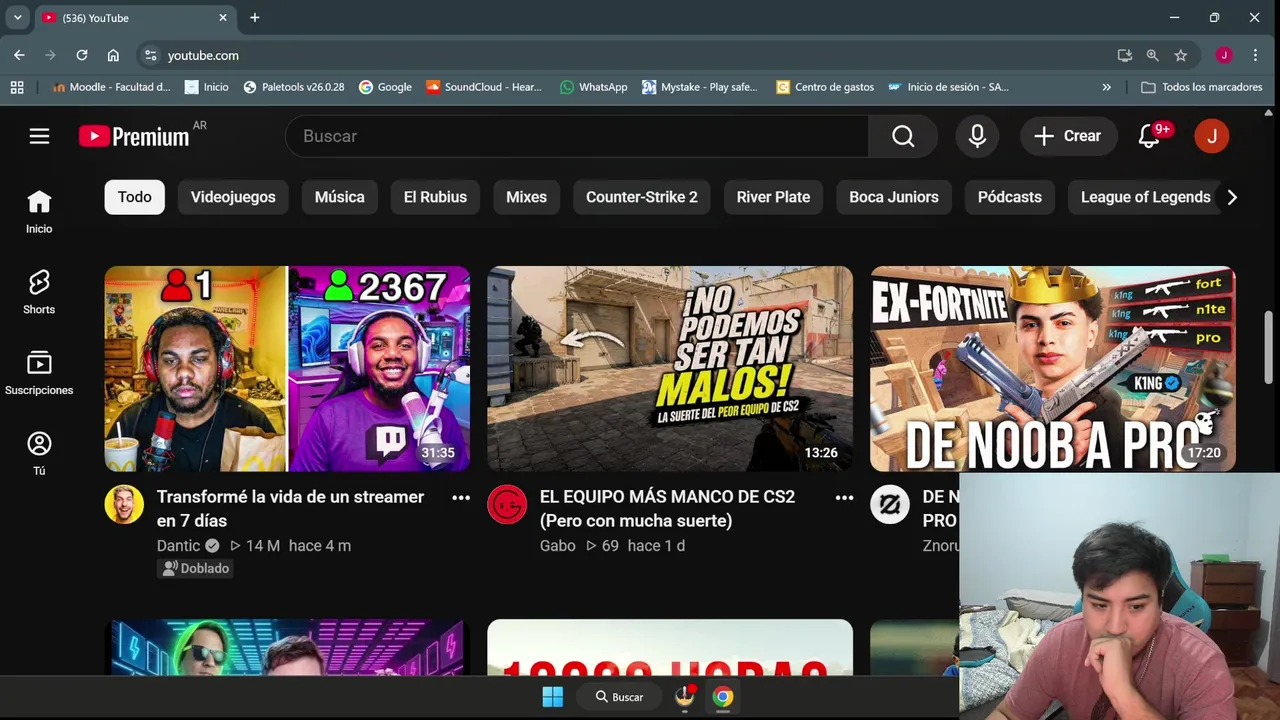Viewport: 1280px width, 720px height.
Task: Open Shorts from the sidebar
Action: [x=39, y=292]
